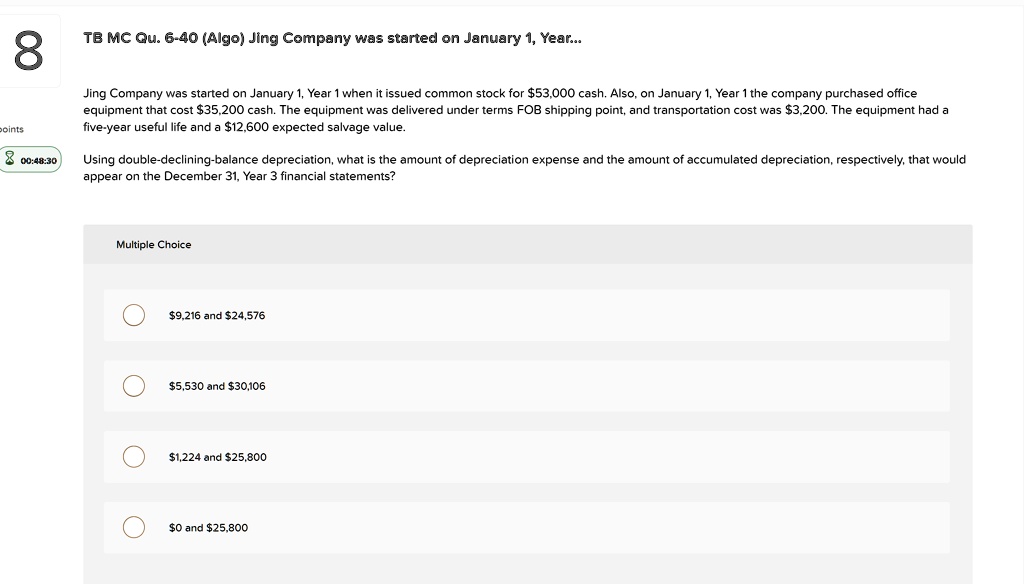Click the 00:48:30 countdown timer text
Viewport: 1024px width, 584px height.
pyautogui.click(x=39, y=161)
